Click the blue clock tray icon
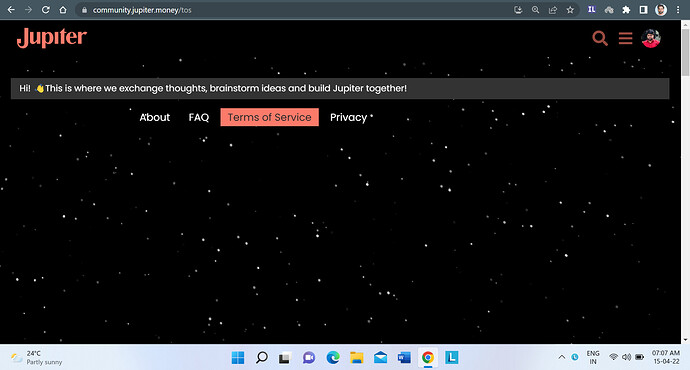Image resolution: width=690 pixels, height=370 pixels. coord(575,357)
